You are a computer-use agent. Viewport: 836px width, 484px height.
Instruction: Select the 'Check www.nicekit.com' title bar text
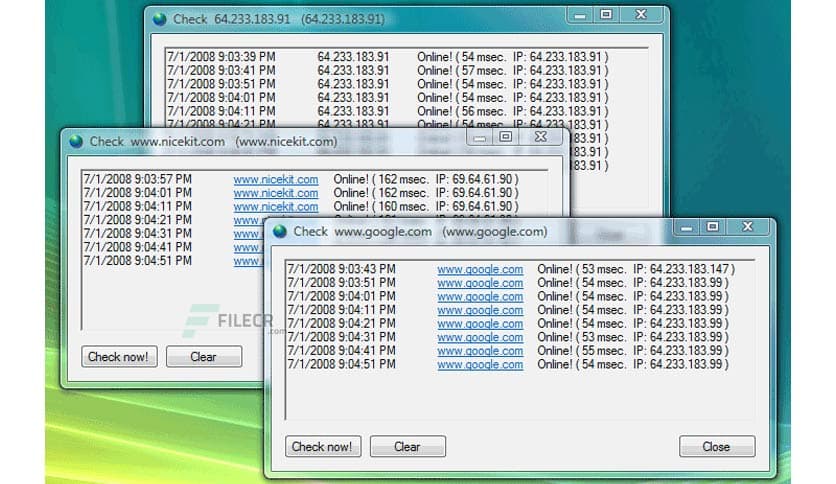pos(157,142)
